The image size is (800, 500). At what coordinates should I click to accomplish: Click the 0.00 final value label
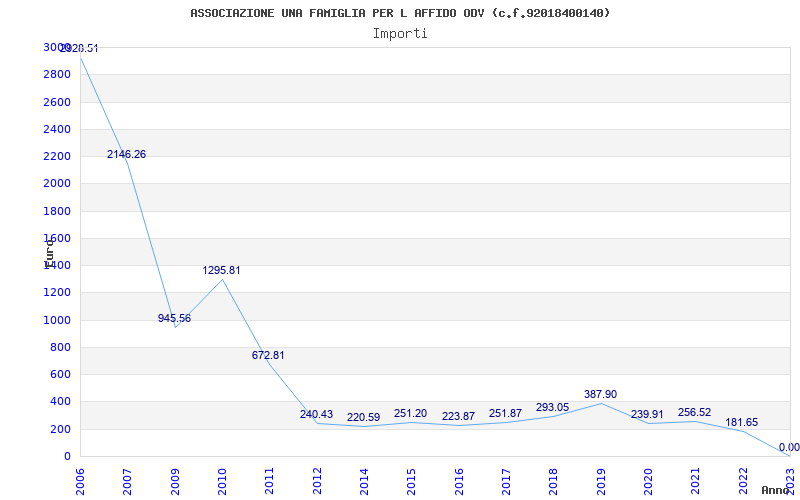(x=789, y=447)
